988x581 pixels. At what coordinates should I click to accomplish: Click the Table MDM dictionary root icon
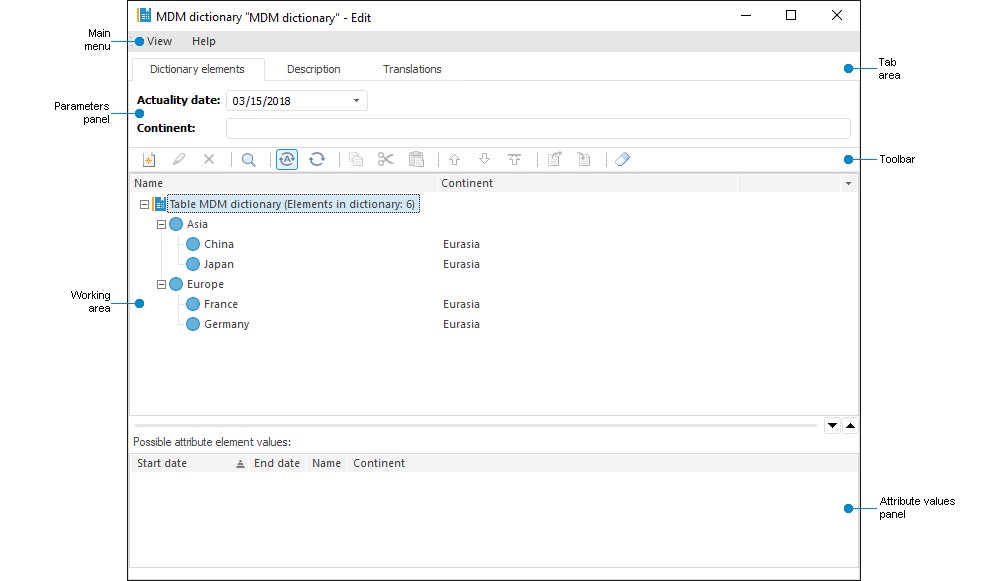click(159, 204)
